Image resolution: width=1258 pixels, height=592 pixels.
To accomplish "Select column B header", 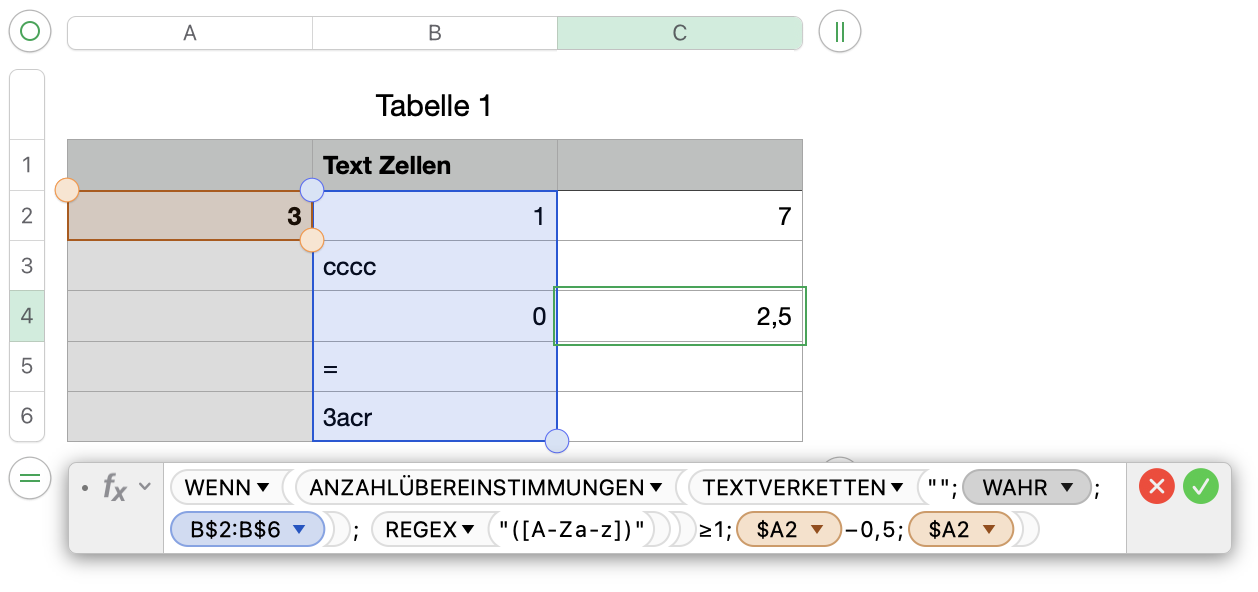I will (x=435, y=33).
